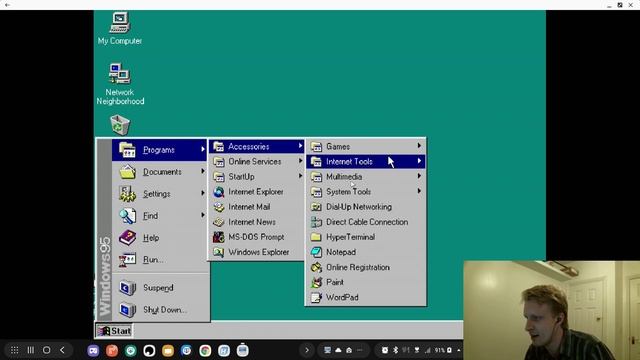Open Programs in the Start menu
The height and width of the screenshot is (360, 640).
coord(159,150)
